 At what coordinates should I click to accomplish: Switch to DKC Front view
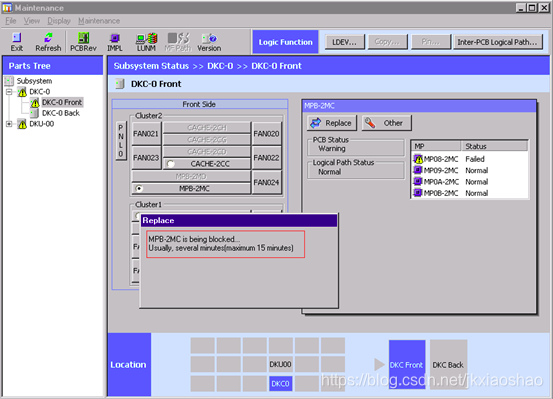tap(407, 364)
